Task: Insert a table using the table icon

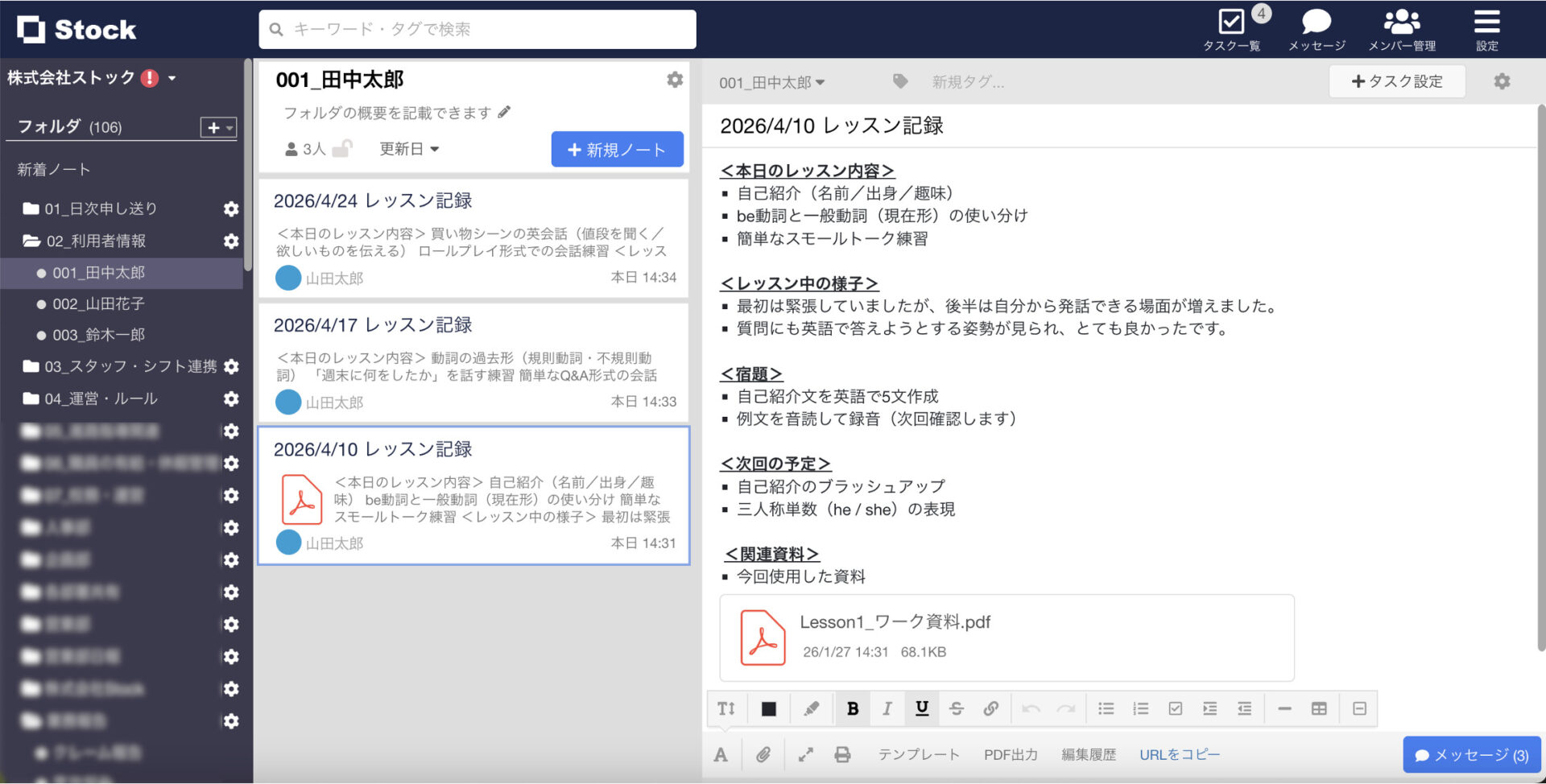Action: click(1319, 708)
